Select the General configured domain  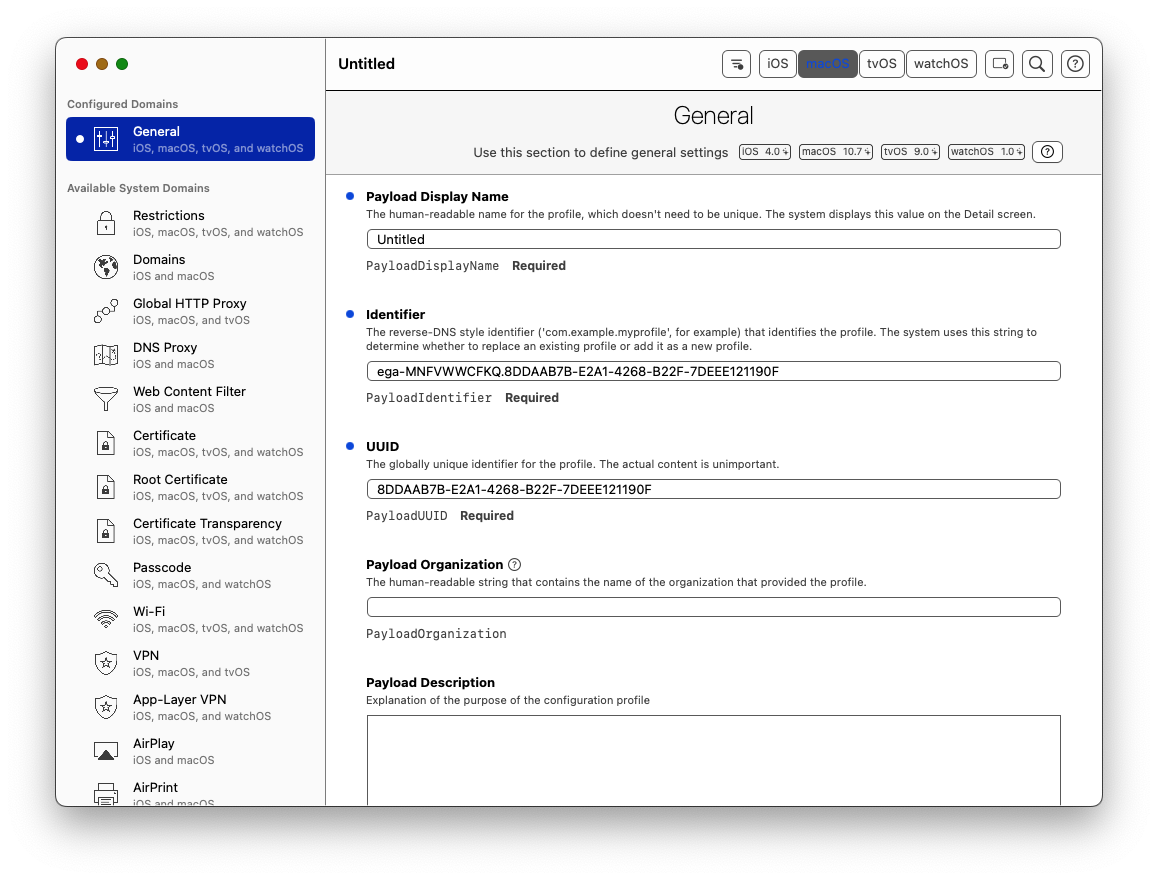(x=190, y=138)
